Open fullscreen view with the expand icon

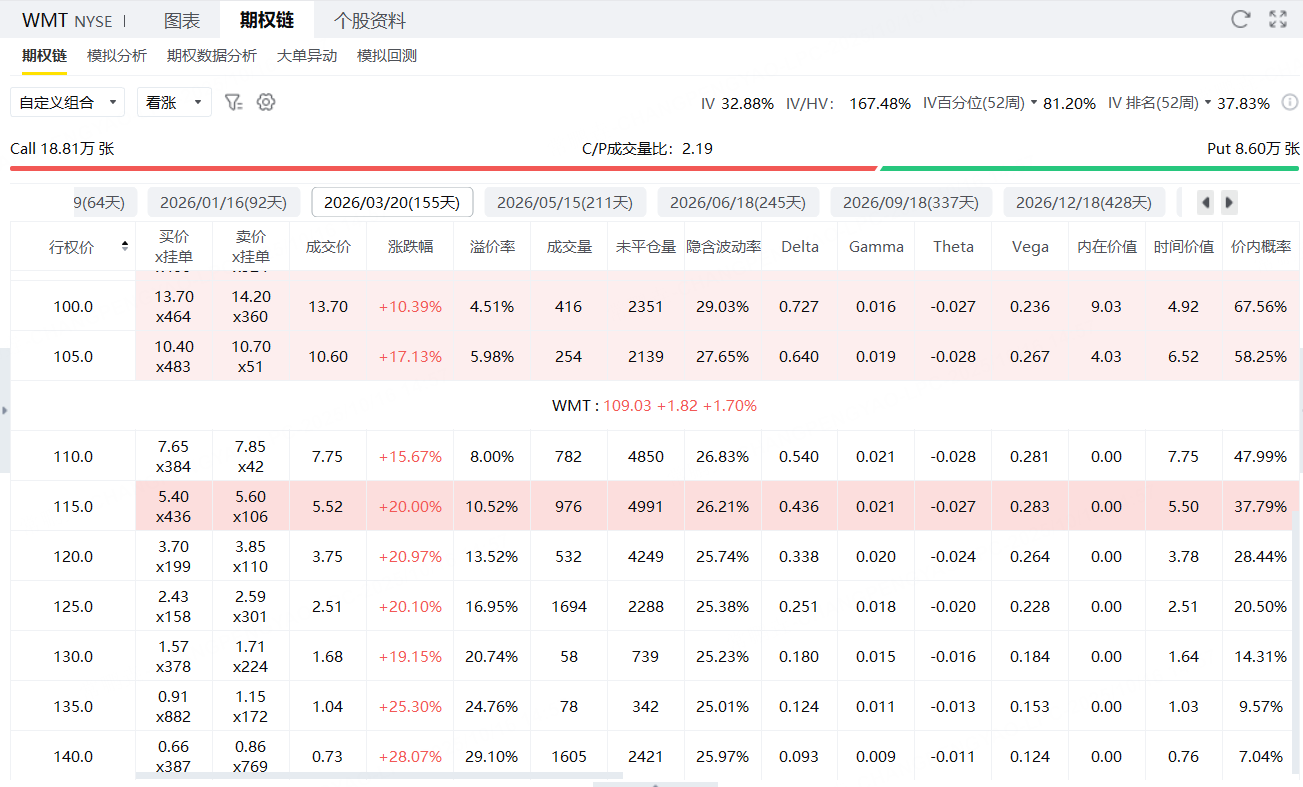click(1278, 19)
